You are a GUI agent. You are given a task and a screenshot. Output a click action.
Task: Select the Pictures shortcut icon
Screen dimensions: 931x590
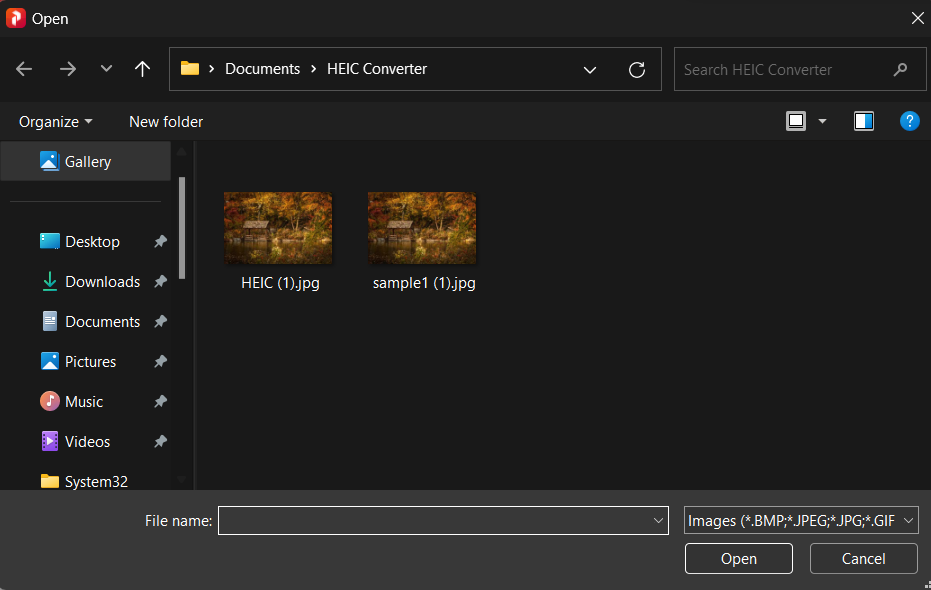click(x=49, y=361)
